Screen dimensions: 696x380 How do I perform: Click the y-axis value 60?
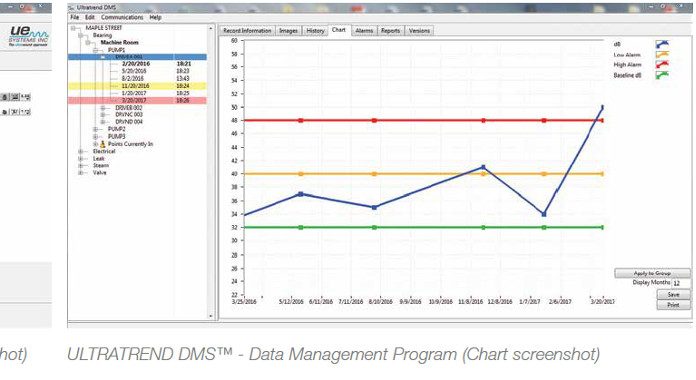tap(234, 40)
